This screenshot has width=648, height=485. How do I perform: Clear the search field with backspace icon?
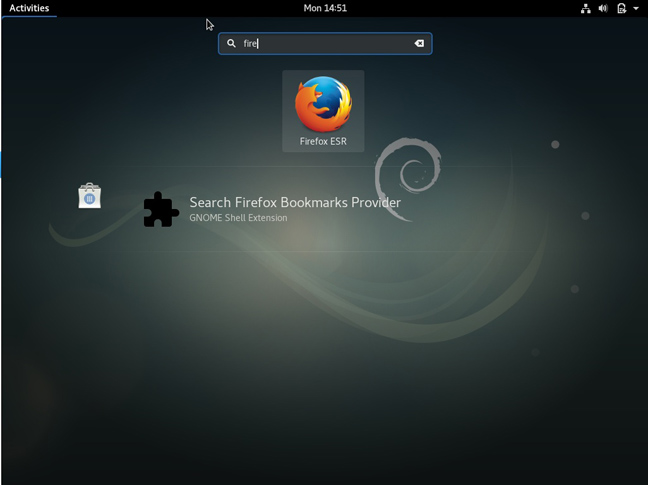[x=419, y=43]
